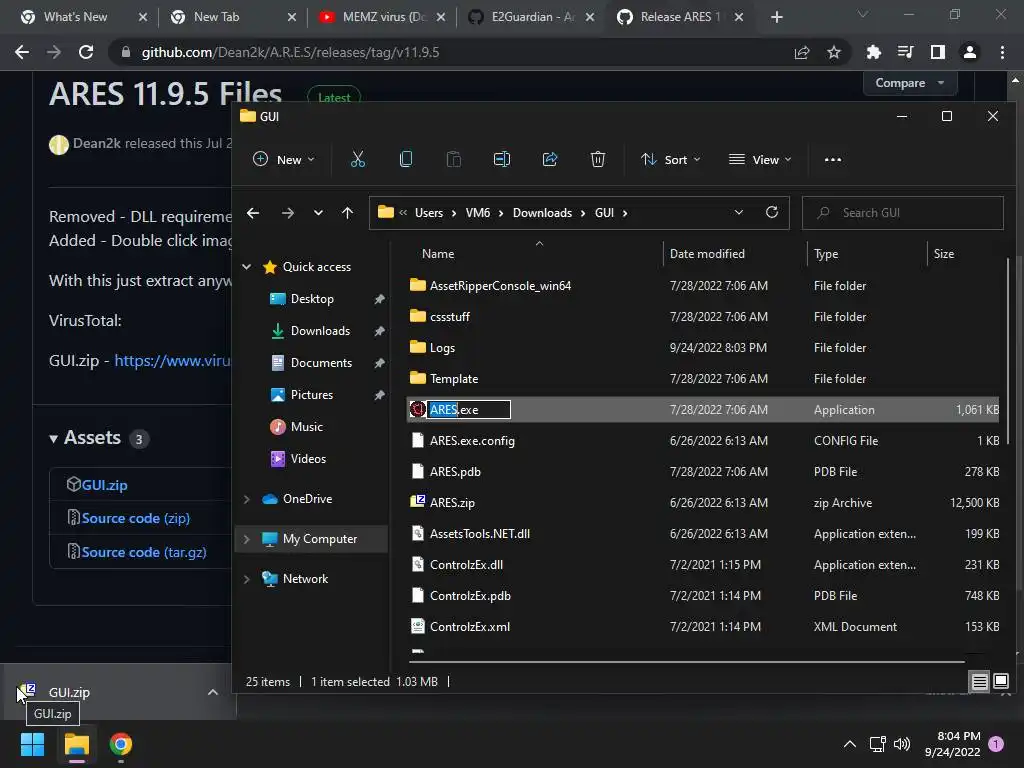Click the Cut scissors icon in Explorer toolbar
This screenshot has height=768, width=1024.
(358, 159)
